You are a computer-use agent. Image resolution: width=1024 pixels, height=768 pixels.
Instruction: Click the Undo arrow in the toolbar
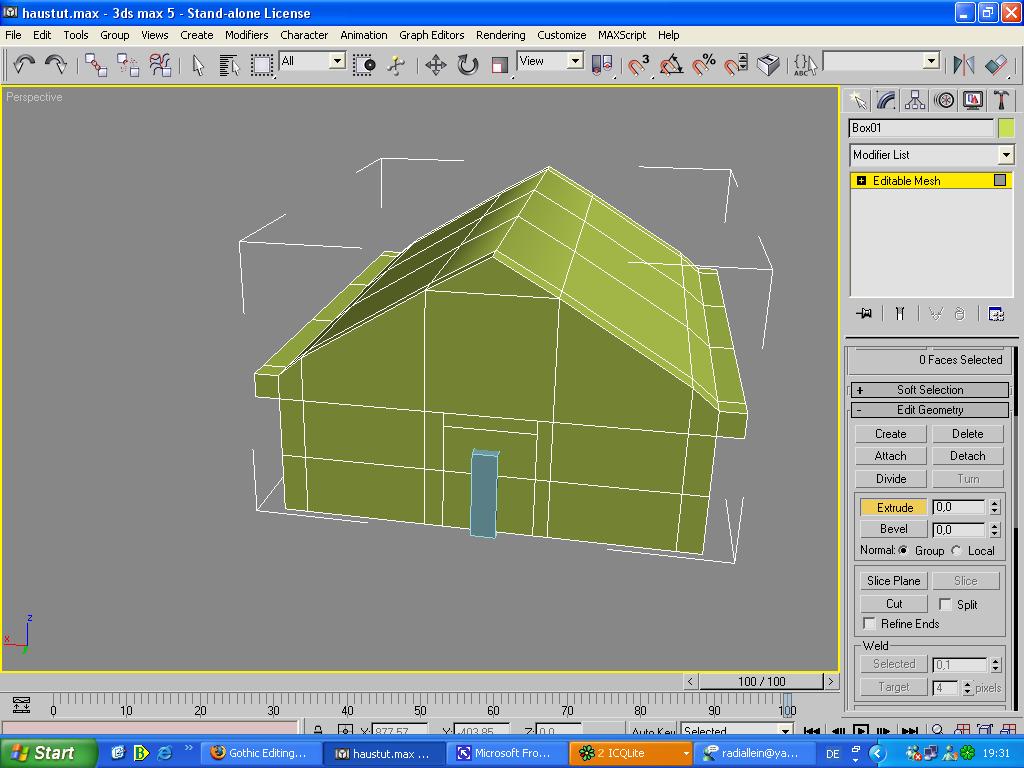point(24,65)
